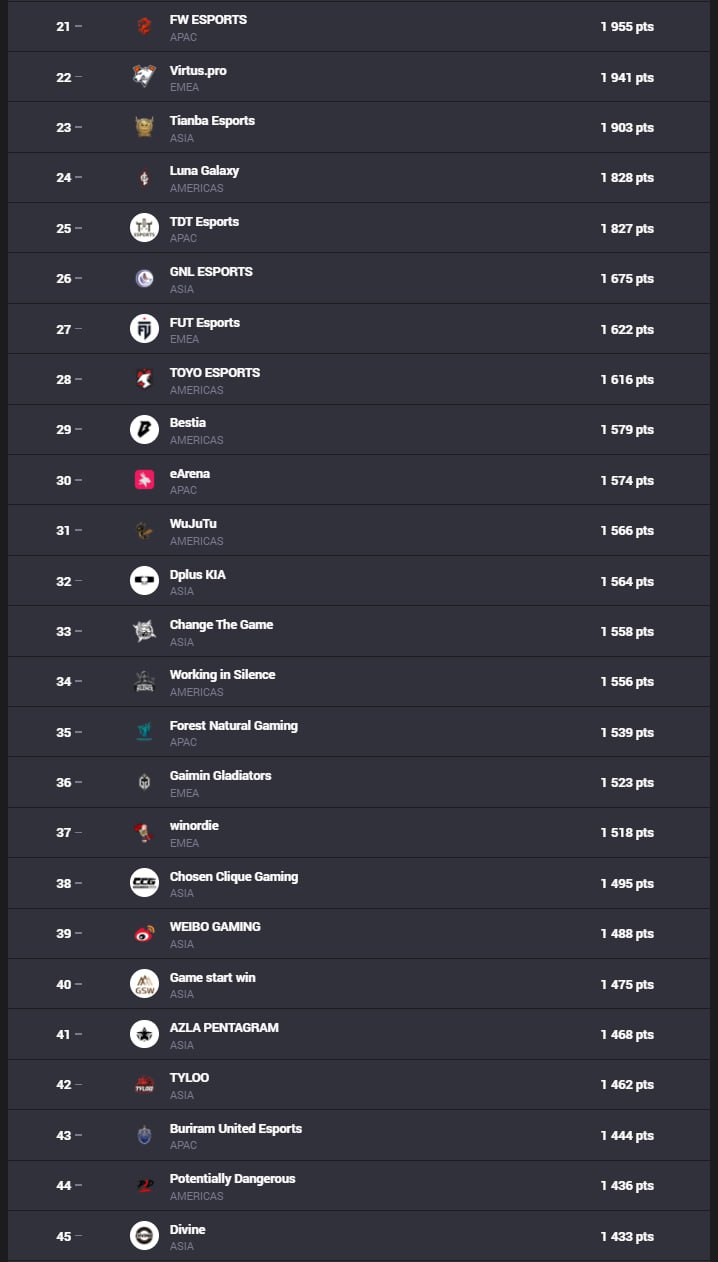The height and width of the screenshot is (1262, 718).
Task: Click the Dplus KIA logo icon
Action: tap(144, 581)
